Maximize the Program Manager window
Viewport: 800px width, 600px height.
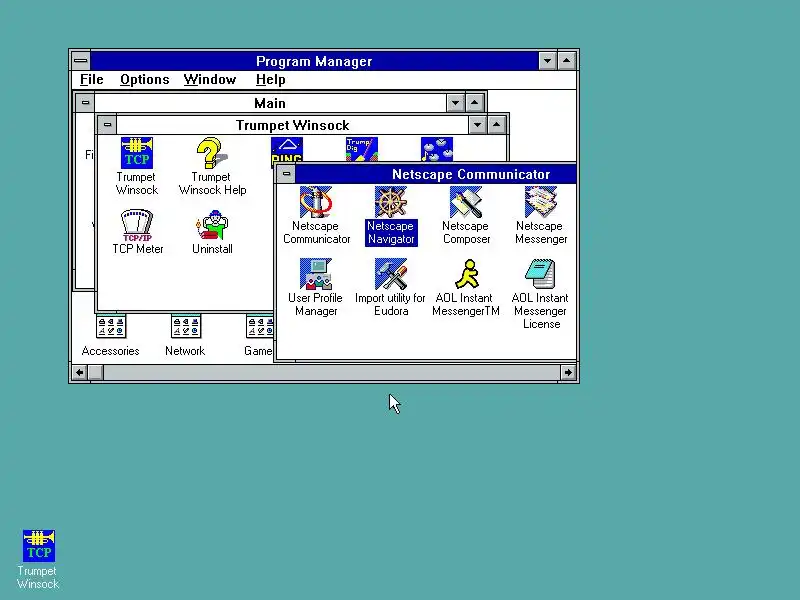[566, 61]
